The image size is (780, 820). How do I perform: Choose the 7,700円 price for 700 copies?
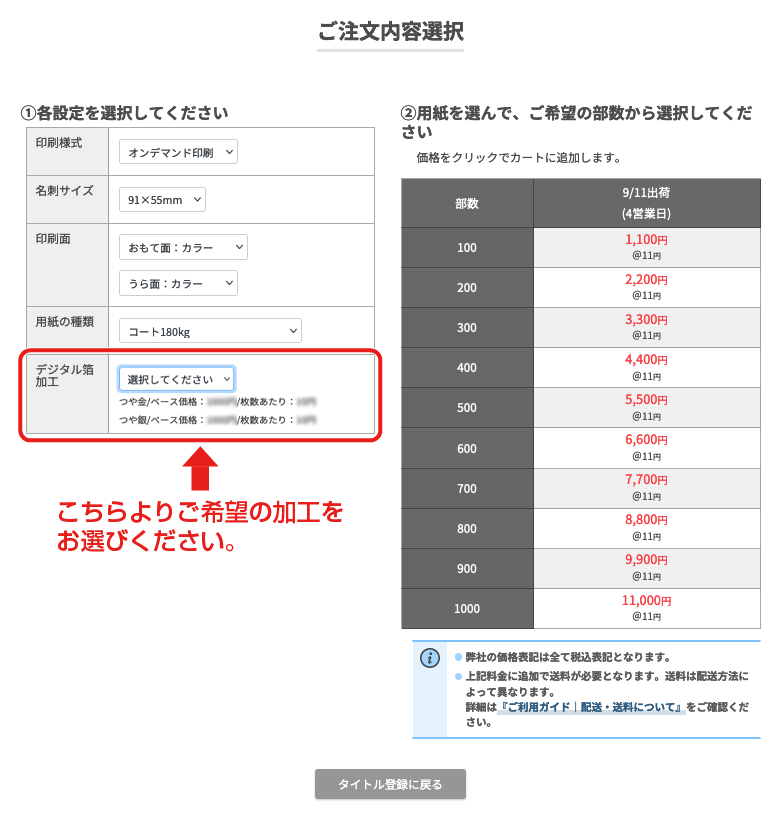tap(646, 480)
